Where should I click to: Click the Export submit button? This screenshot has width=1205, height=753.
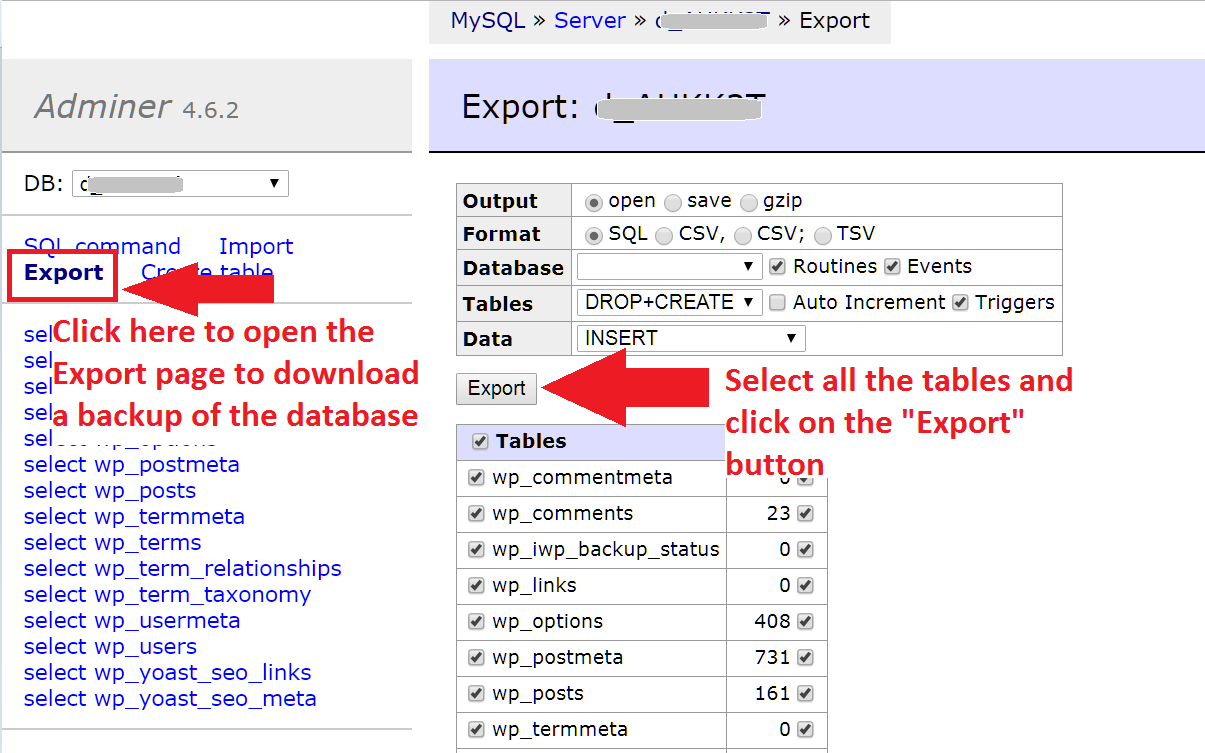click(x=497, y=389)
